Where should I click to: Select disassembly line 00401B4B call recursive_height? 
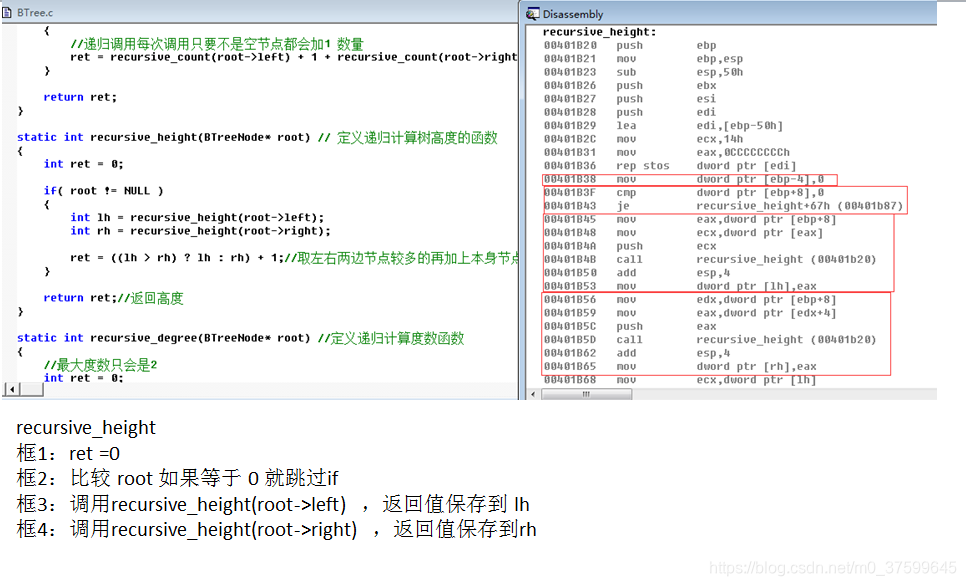710,259
